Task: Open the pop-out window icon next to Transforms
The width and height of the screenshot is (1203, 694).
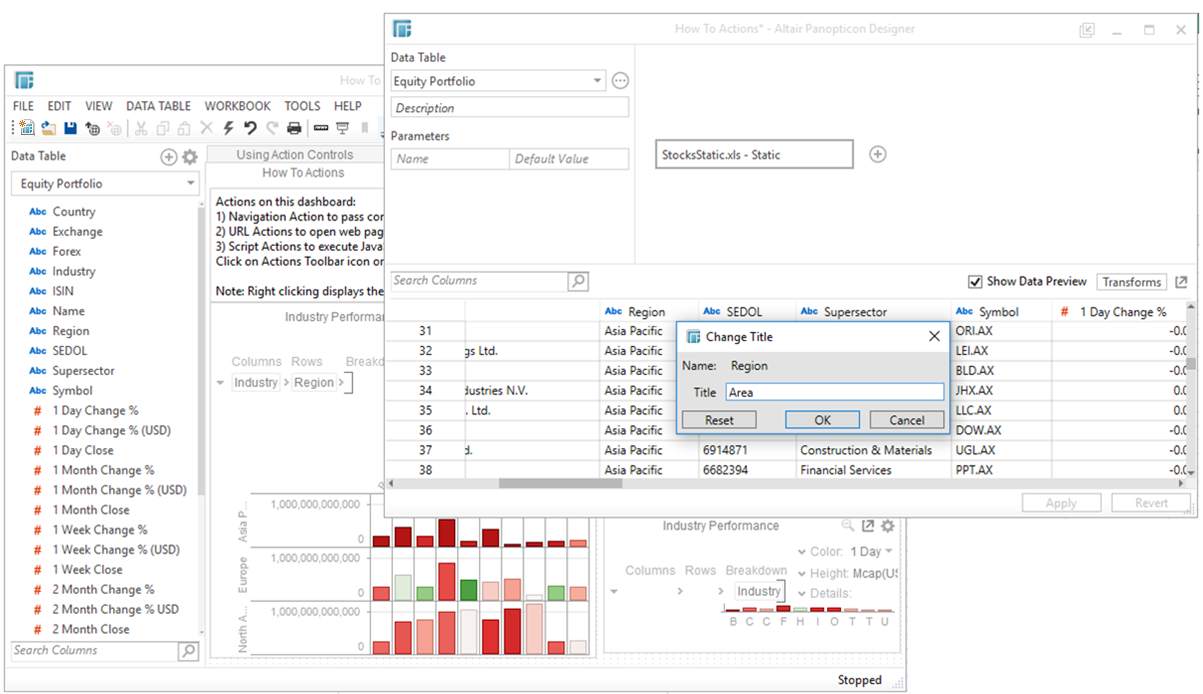Action: 1181,282
